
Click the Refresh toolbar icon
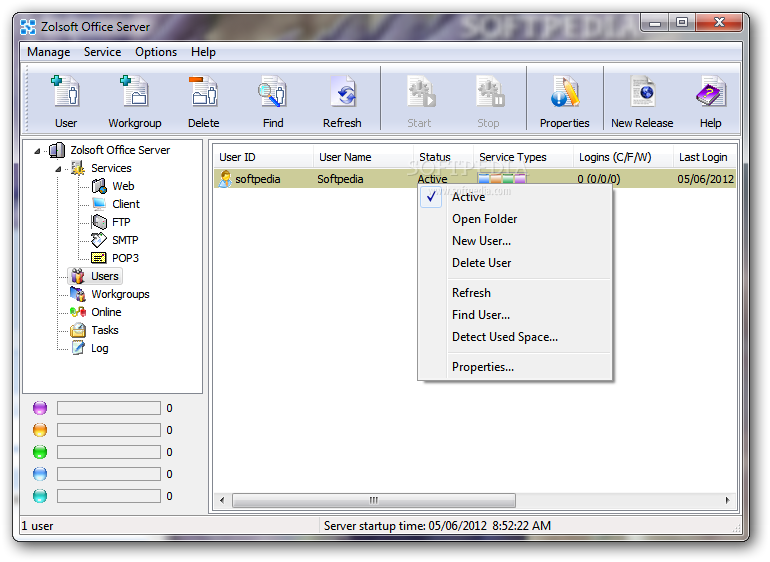click(x=342, y=91)
